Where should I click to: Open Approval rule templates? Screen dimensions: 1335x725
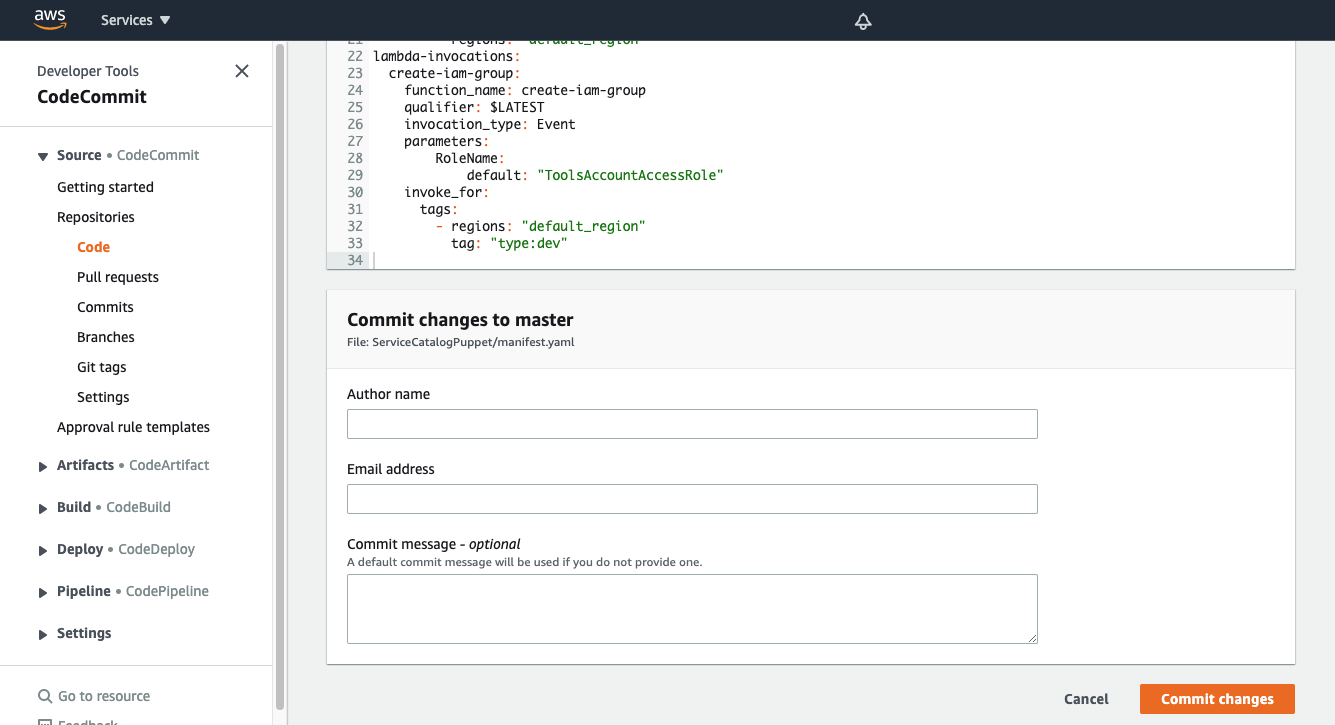click(133, 427)
